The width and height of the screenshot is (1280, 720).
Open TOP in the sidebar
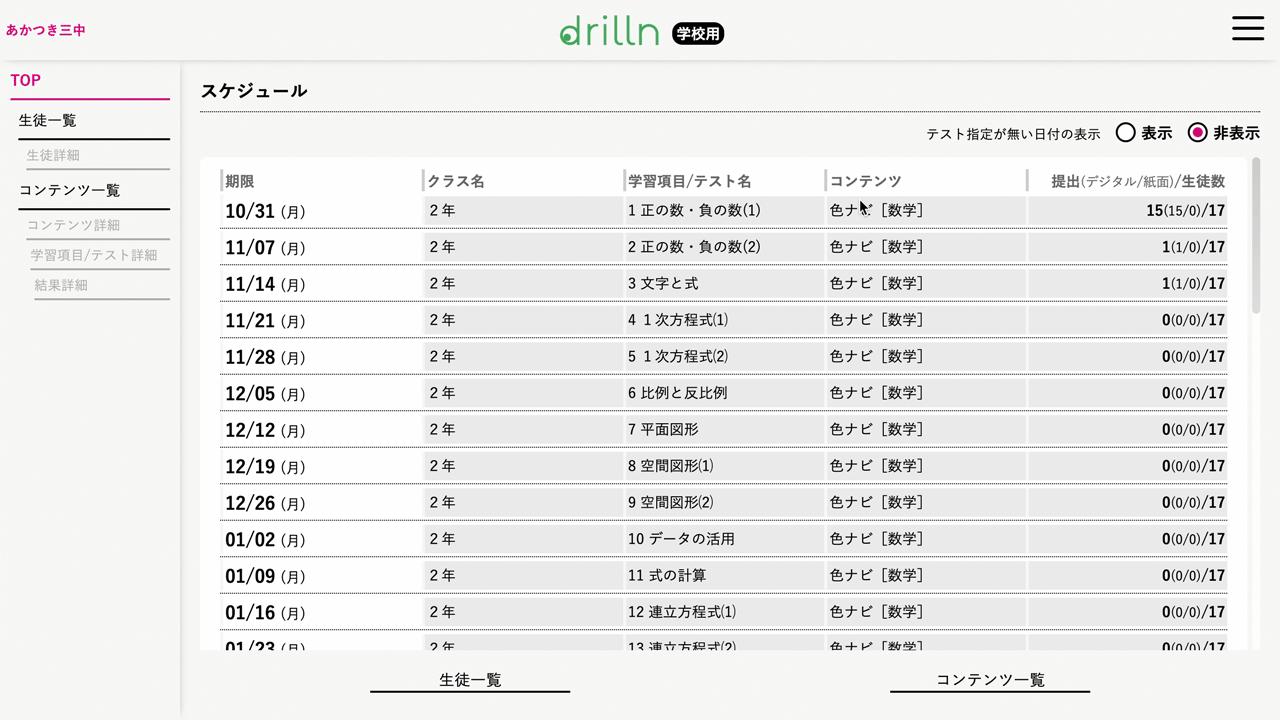[x=26, y=81]
